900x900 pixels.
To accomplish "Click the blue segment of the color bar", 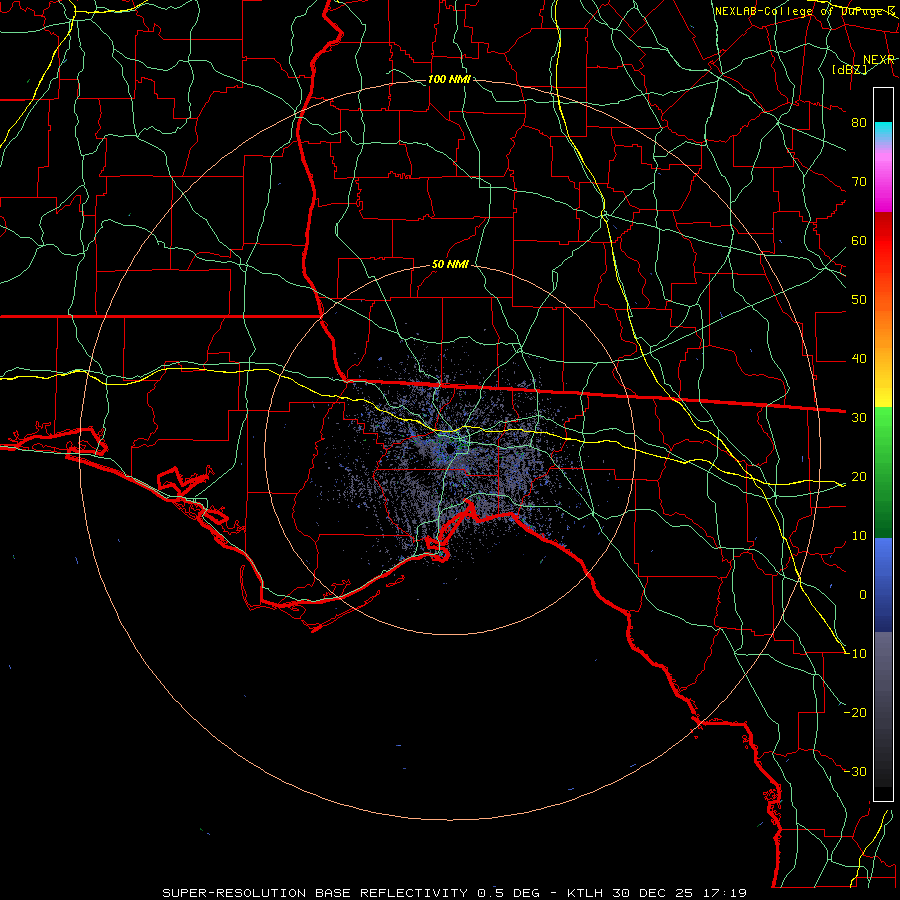I will 883,584.
